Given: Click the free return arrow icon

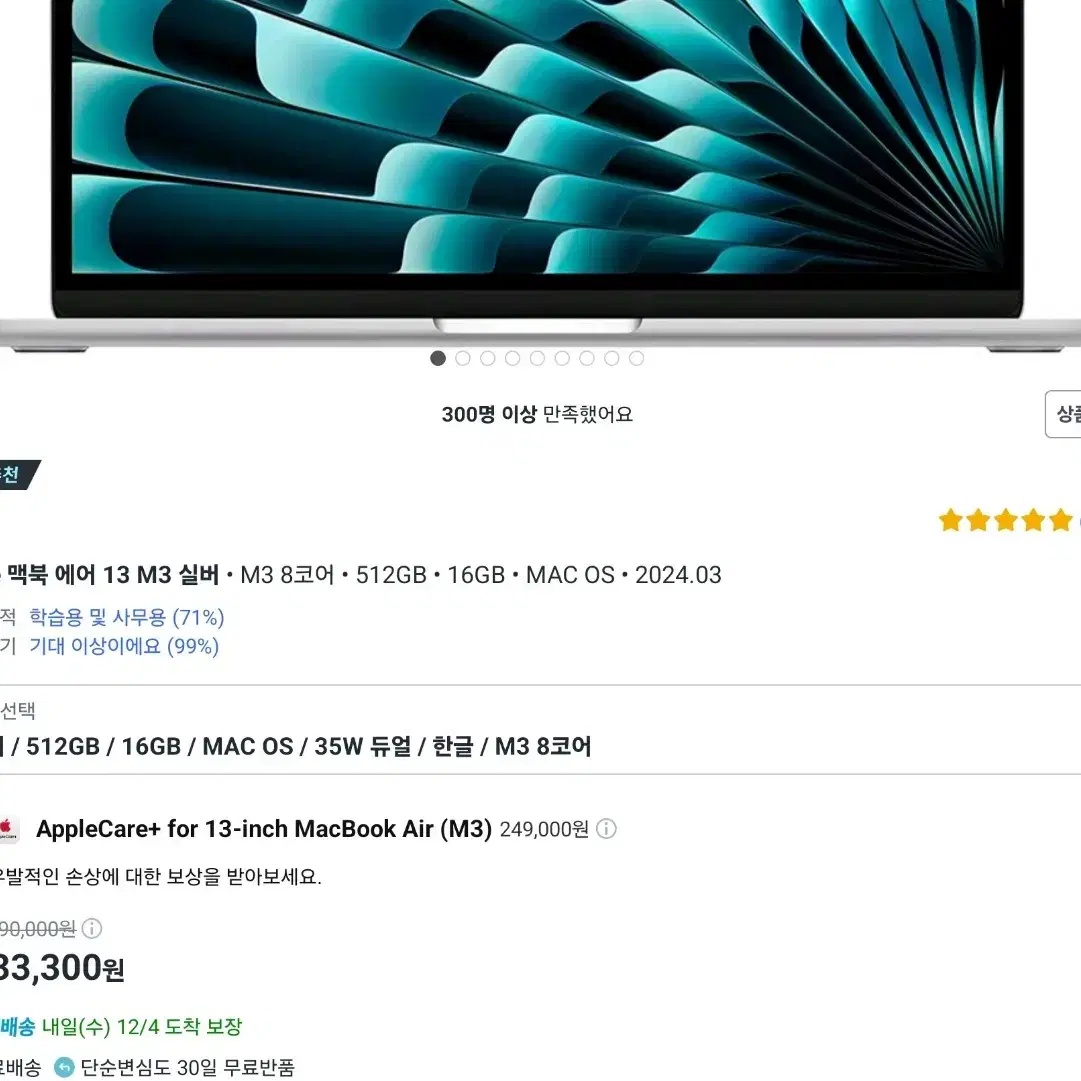Looking at the screenshot, I should (x=64, y=1067).
